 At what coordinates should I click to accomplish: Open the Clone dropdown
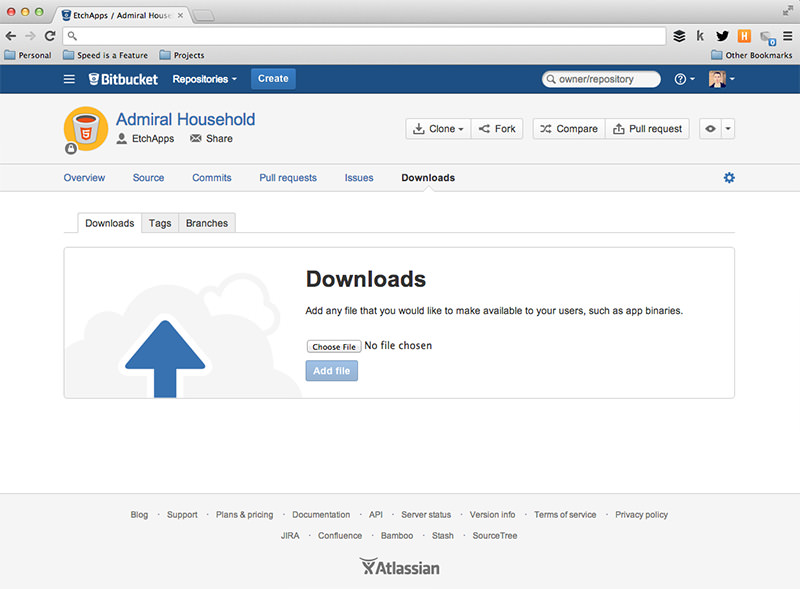438,129
